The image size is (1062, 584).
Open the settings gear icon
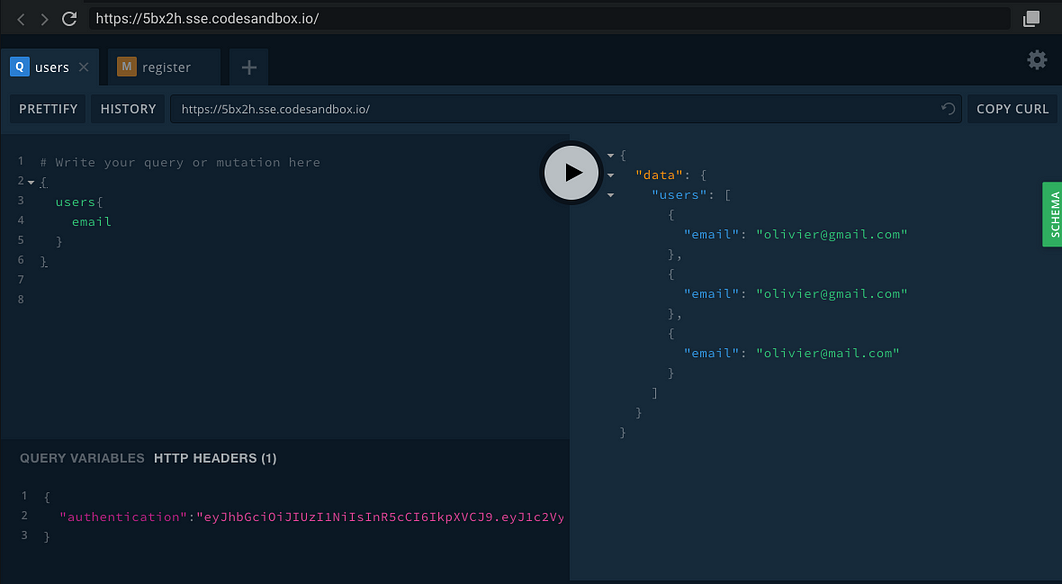click(x=1037, y=60)
